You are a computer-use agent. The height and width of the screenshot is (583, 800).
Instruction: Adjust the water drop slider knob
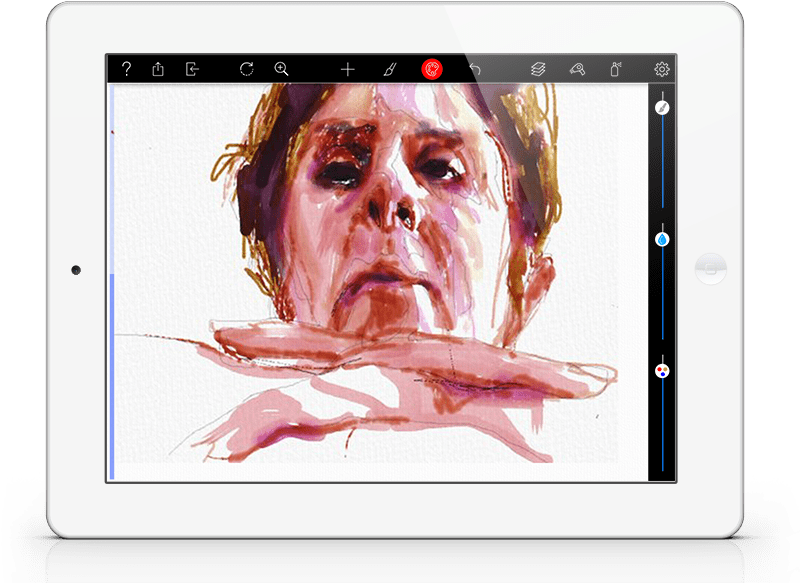(662, 239)
